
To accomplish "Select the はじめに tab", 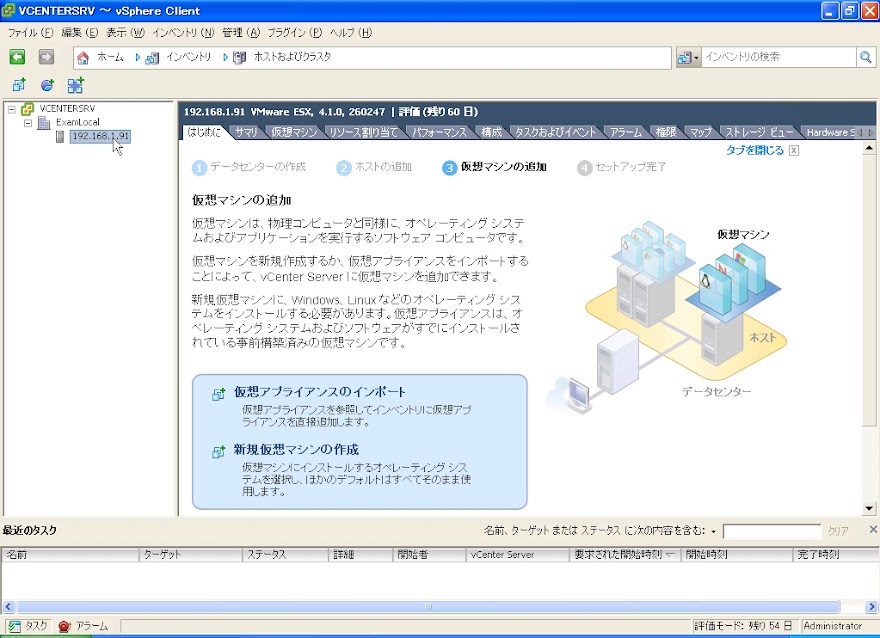I will (x=203, y=132).
